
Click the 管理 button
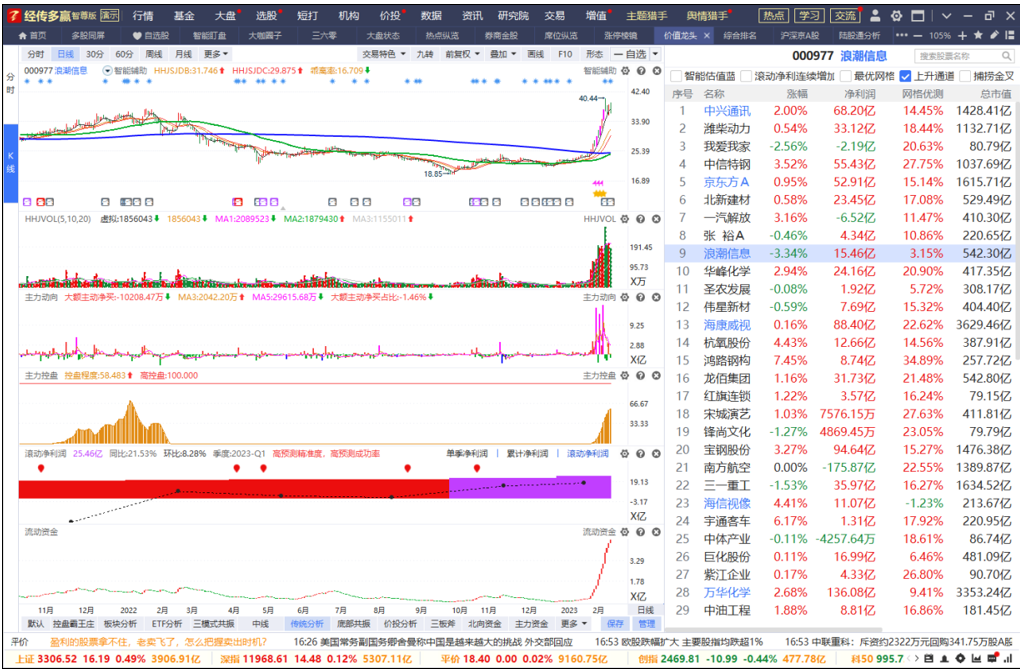coord(646,623)
